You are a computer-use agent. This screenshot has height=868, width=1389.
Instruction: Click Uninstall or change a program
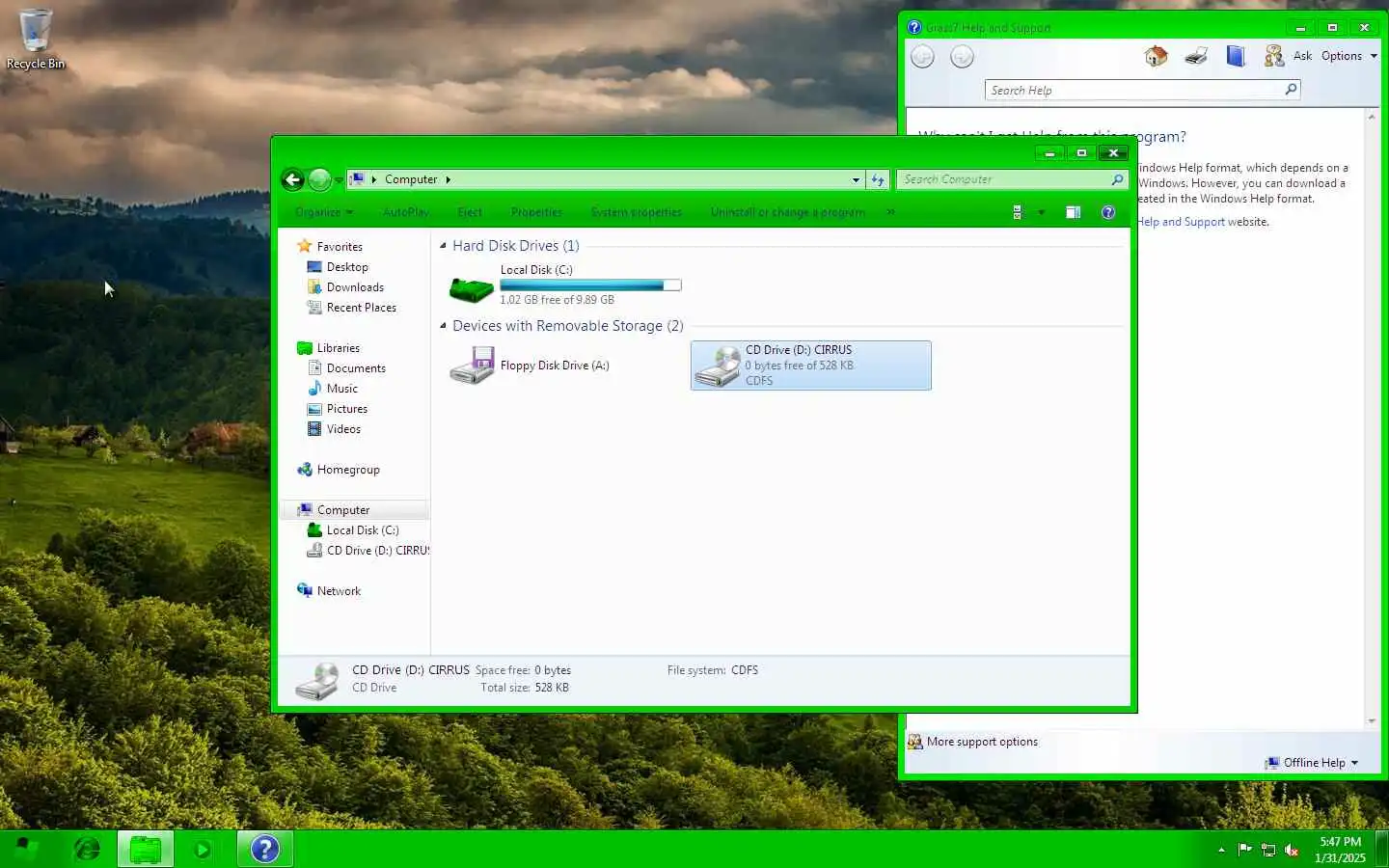(788, 212)
